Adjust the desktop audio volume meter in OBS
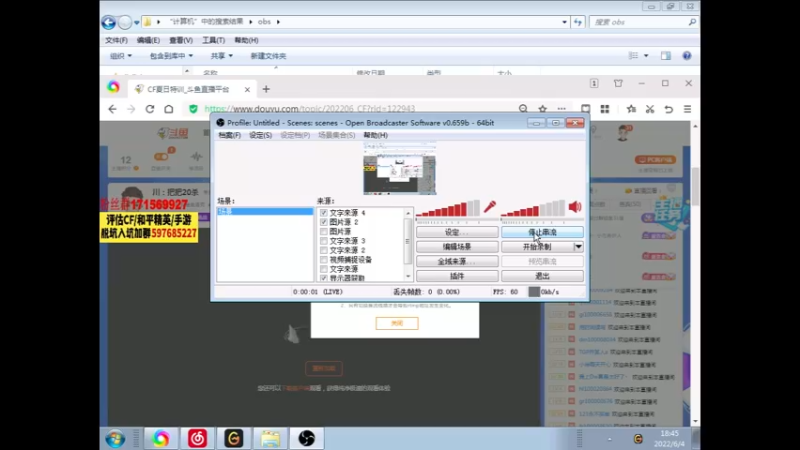 coord(533,208)
